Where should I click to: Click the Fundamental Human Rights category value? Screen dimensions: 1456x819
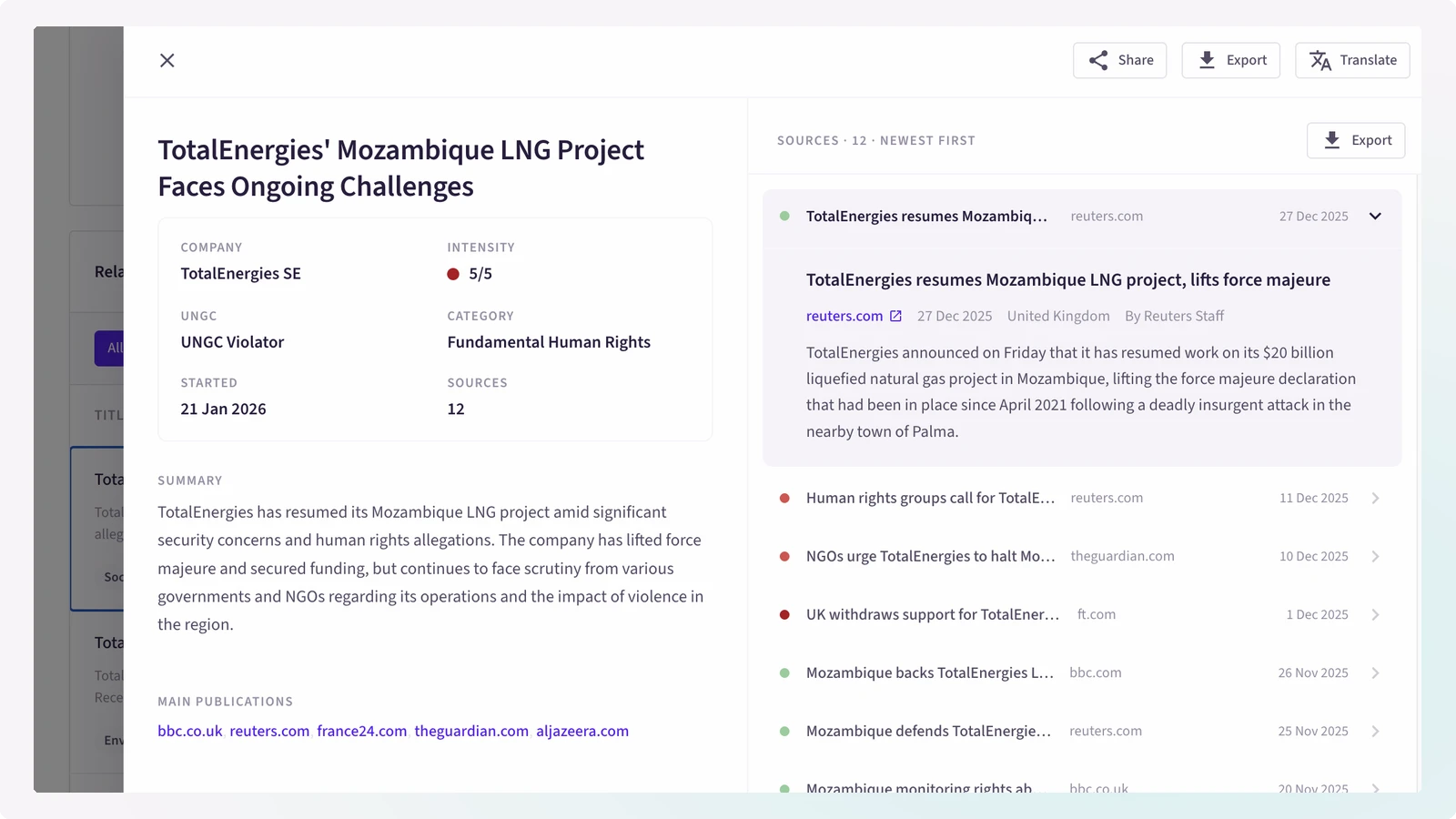point(549,342)
